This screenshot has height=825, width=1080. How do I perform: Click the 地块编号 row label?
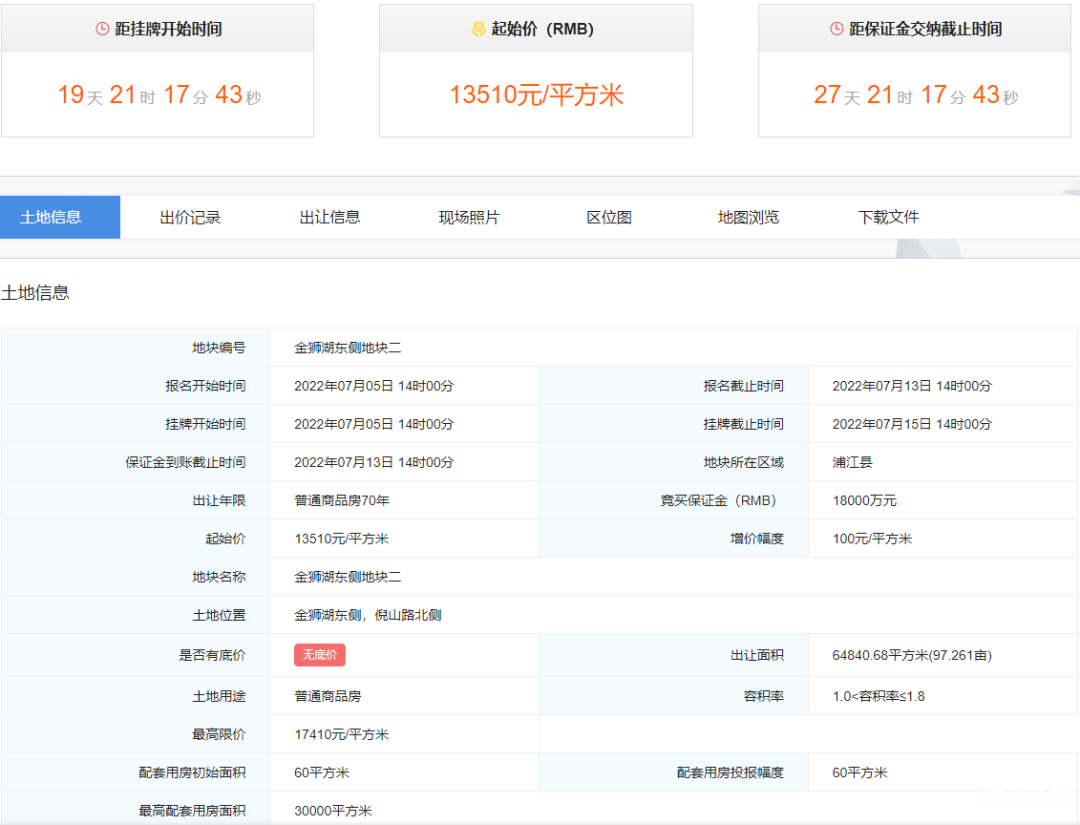[219, 348]
